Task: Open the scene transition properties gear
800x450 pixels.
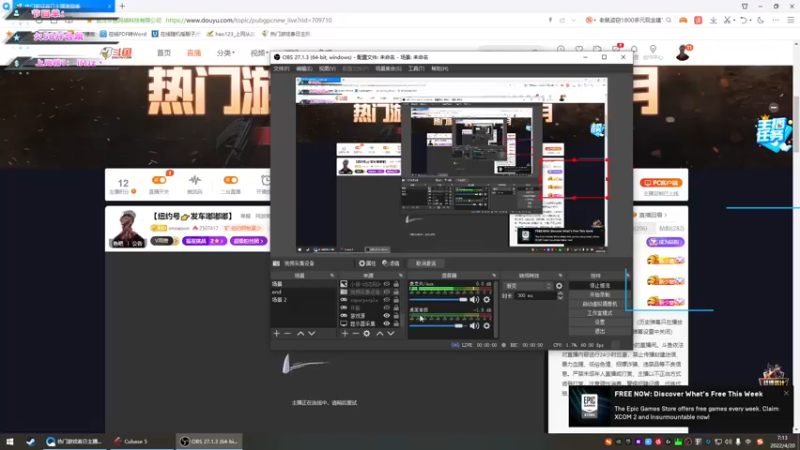Action: [x=559, y=286]
